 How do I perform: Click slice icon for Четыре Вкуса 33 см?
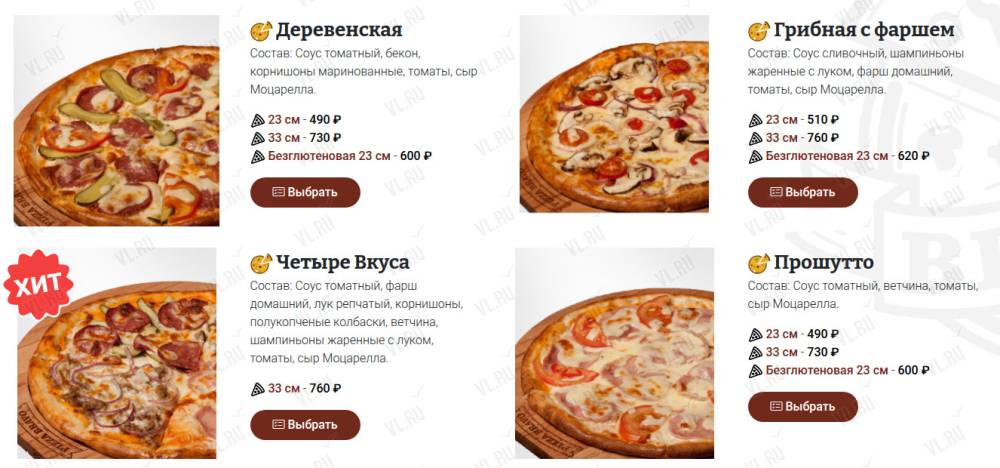pos(258,388)
